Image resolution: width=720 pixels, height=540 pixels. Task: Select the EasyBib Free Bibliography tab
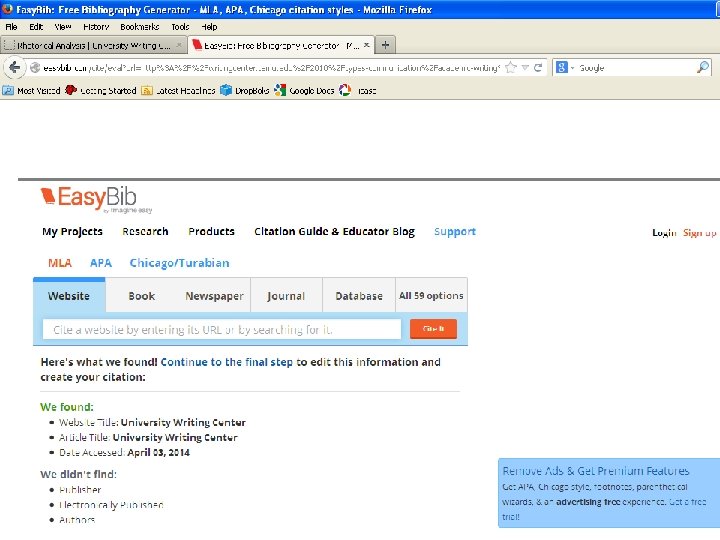click(281, 45)
